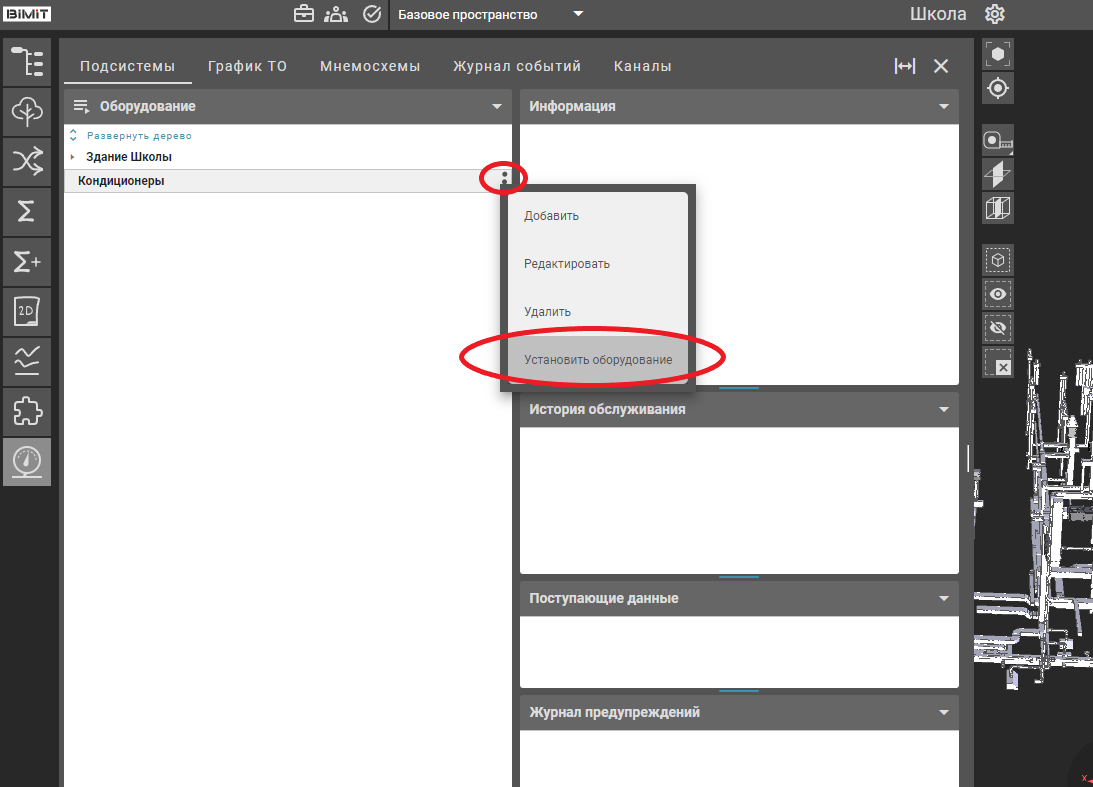Hide selected elements with crossed-eye icon
Viewport: 1093px width, 787px height.
pyautogui.click(x=997, y=328)
